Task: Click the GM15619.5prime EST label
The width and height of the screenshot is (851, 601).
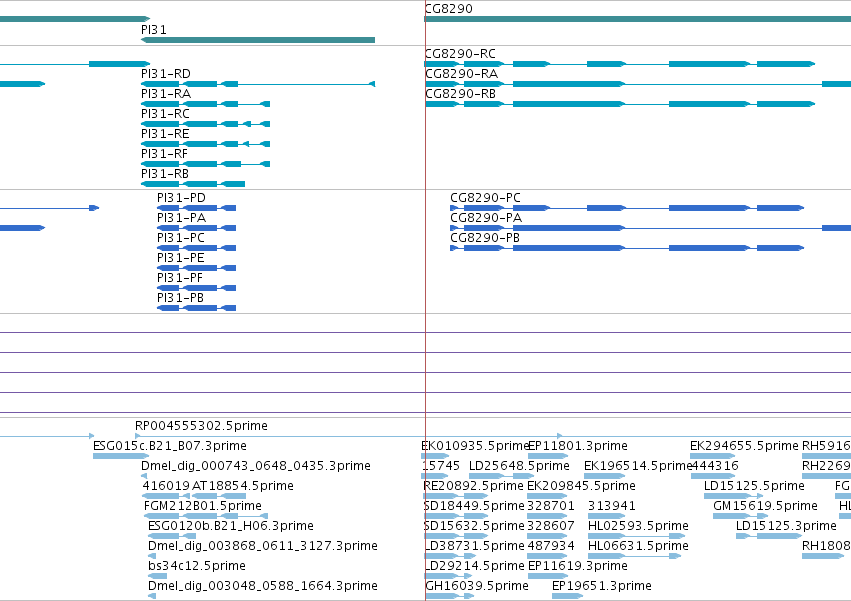Action: (765, 507)
